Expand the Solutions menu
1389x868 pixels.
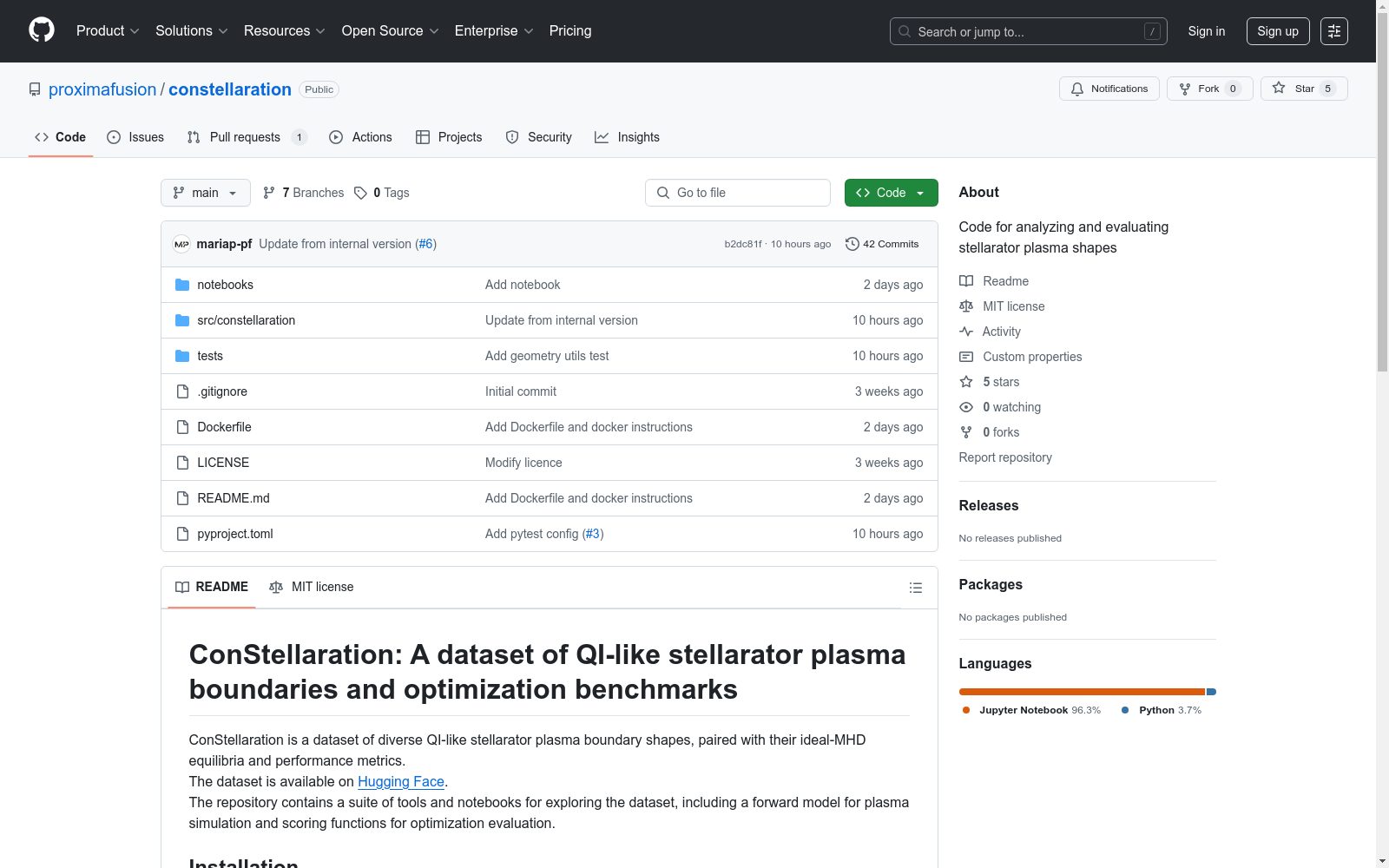[x=192, y=31]
